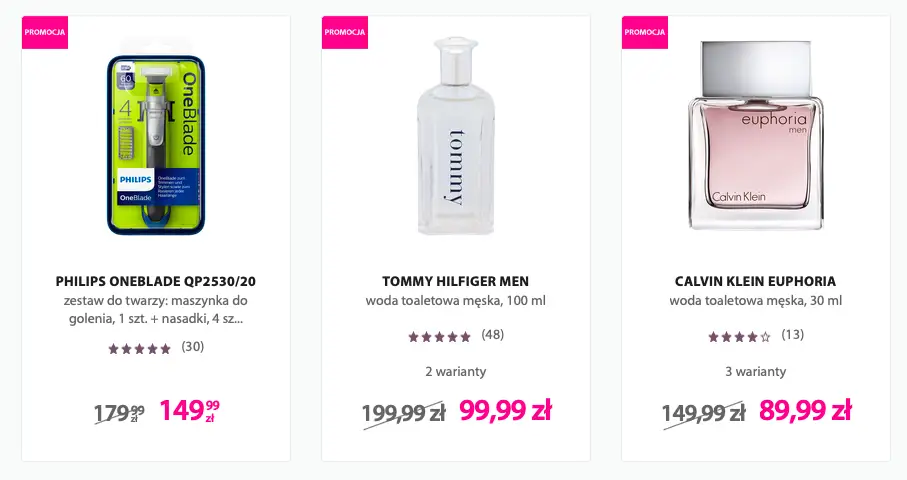Click the Philips OneBlade description text
The width and height of the screenshot is (907, 480).
point(156,310)
